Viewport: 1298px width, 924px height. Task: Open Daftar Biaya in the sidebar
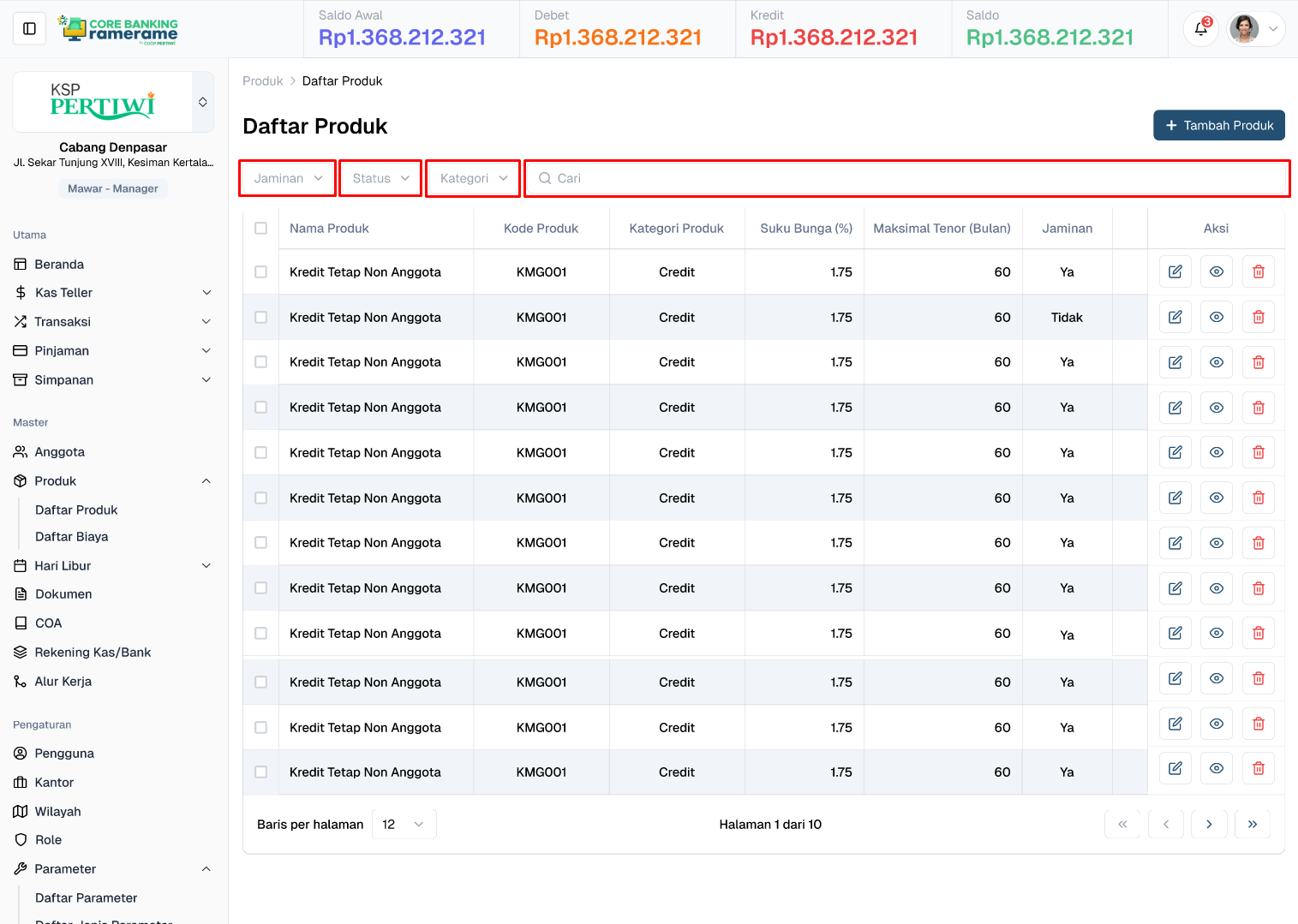click(x=72, y=537)
